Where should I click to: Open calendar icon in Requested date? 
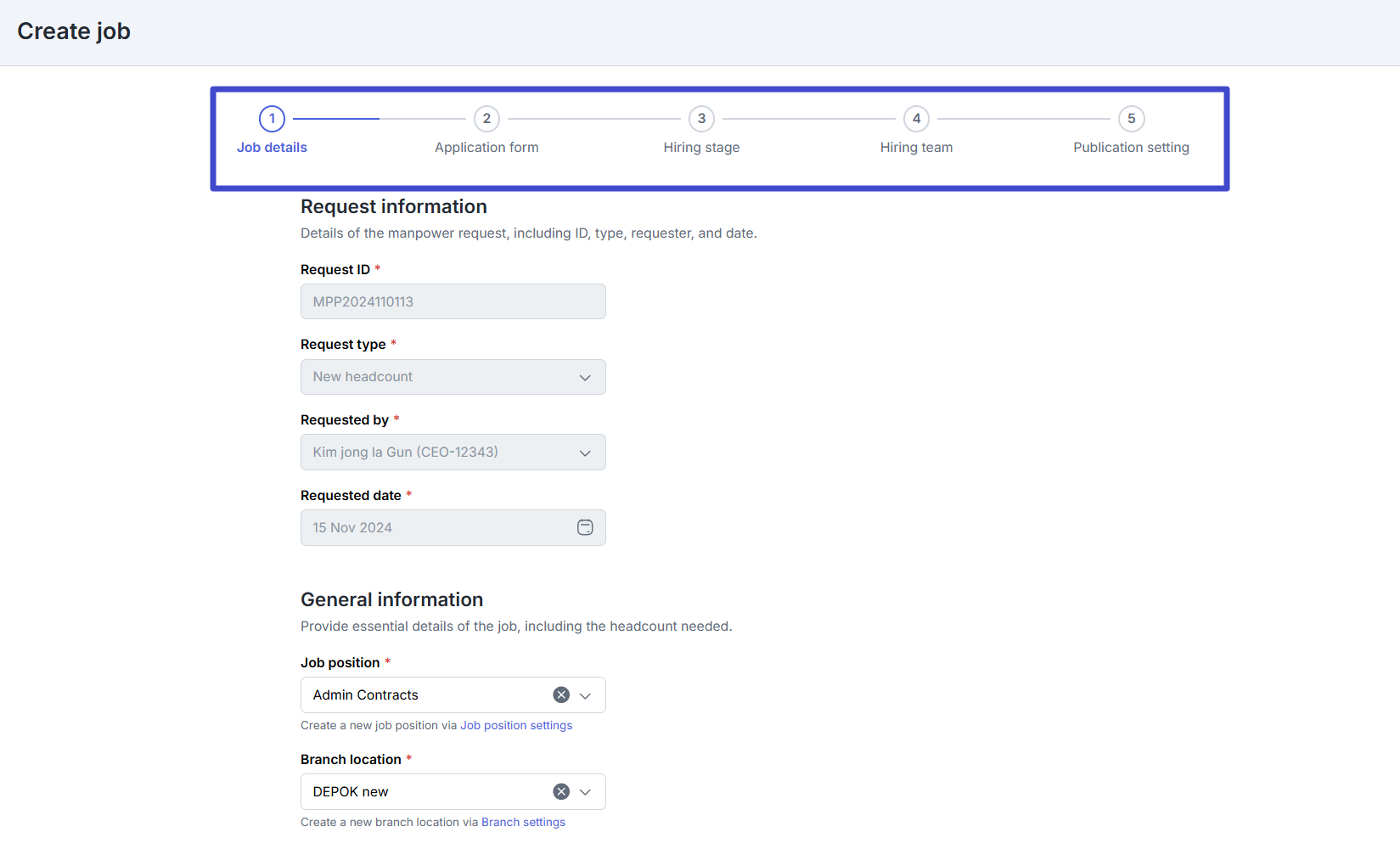[585, 528]
